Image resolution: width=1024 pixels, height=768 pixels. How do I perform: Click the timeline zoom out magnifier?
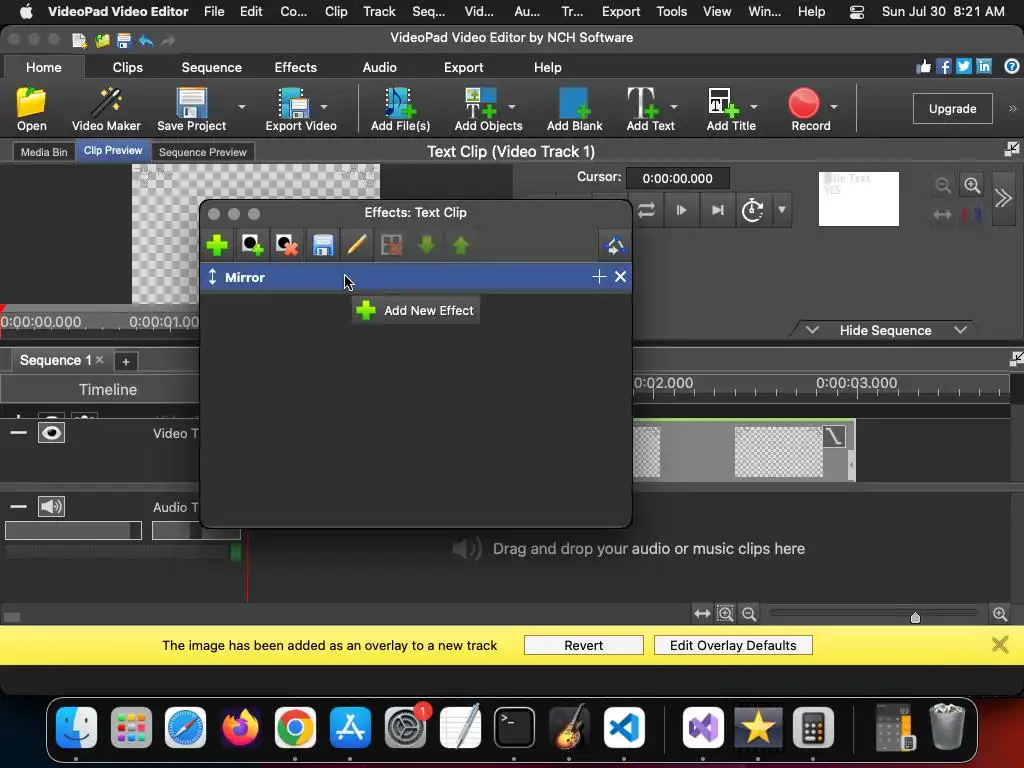749,614
